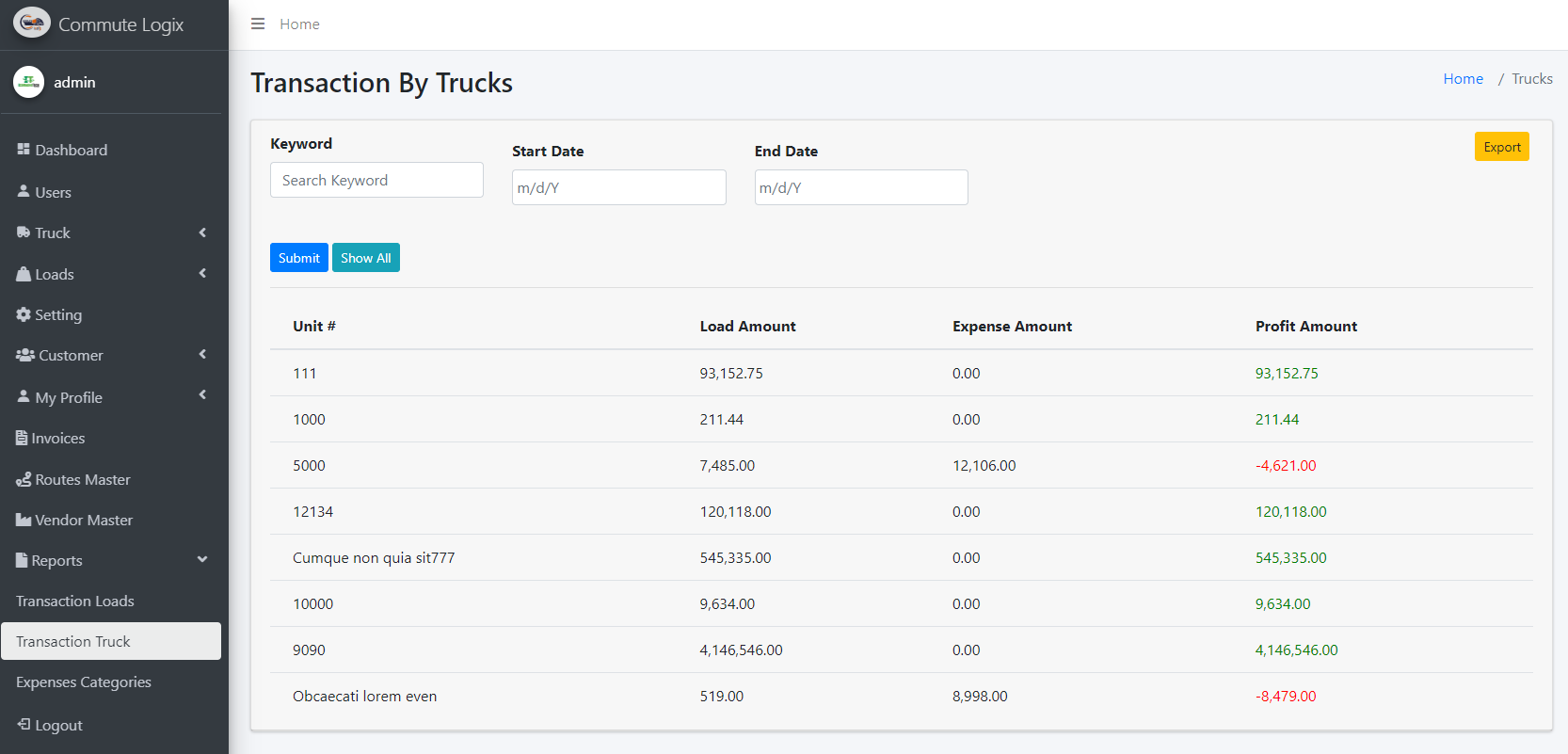The width and height of the screenshot is (1568, 754).
Task: Focus the Search Keyword field
Action: point(376,180)
